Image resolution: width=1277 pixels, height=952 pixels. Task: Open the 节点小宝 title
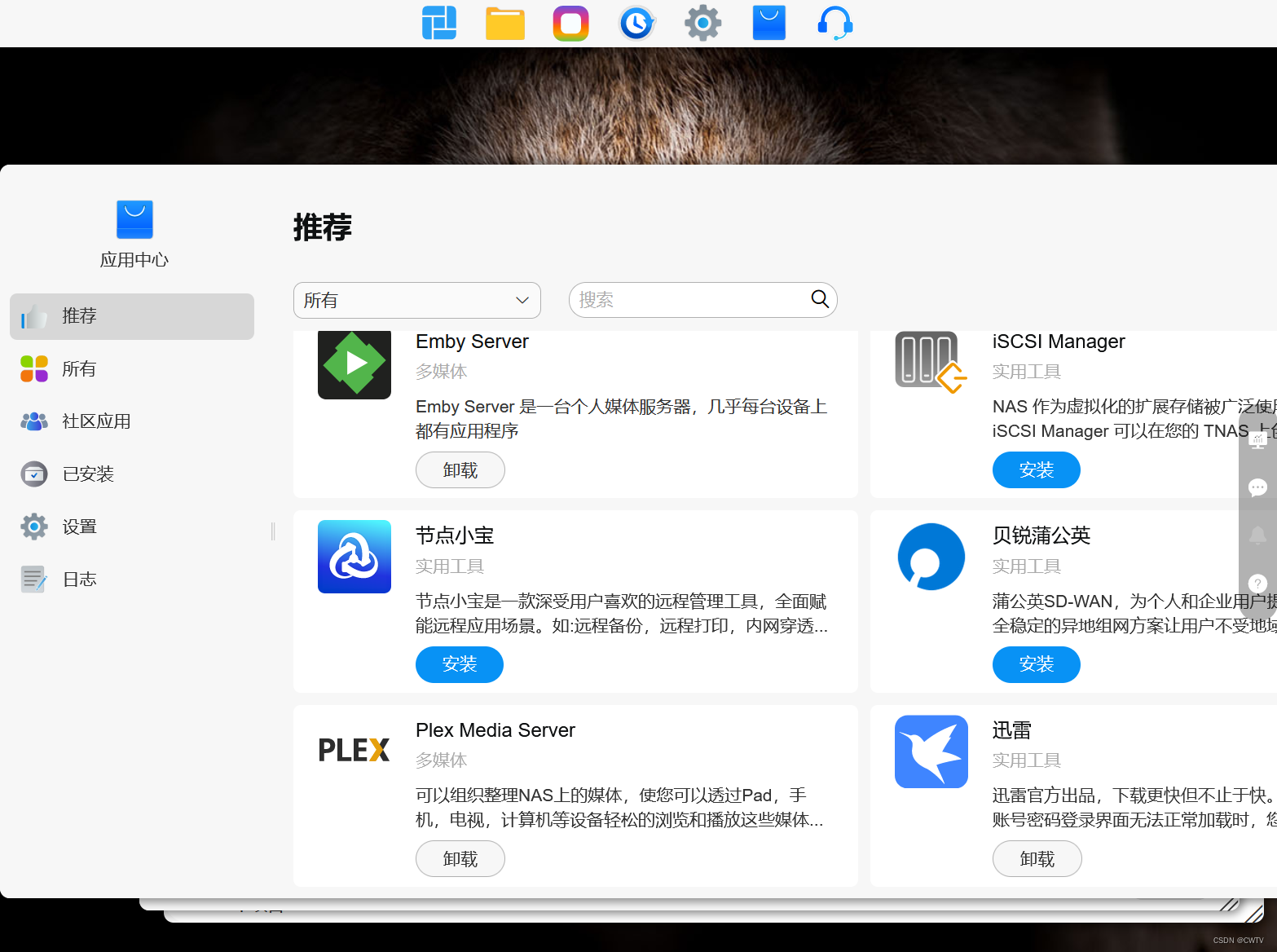(455, 535)
